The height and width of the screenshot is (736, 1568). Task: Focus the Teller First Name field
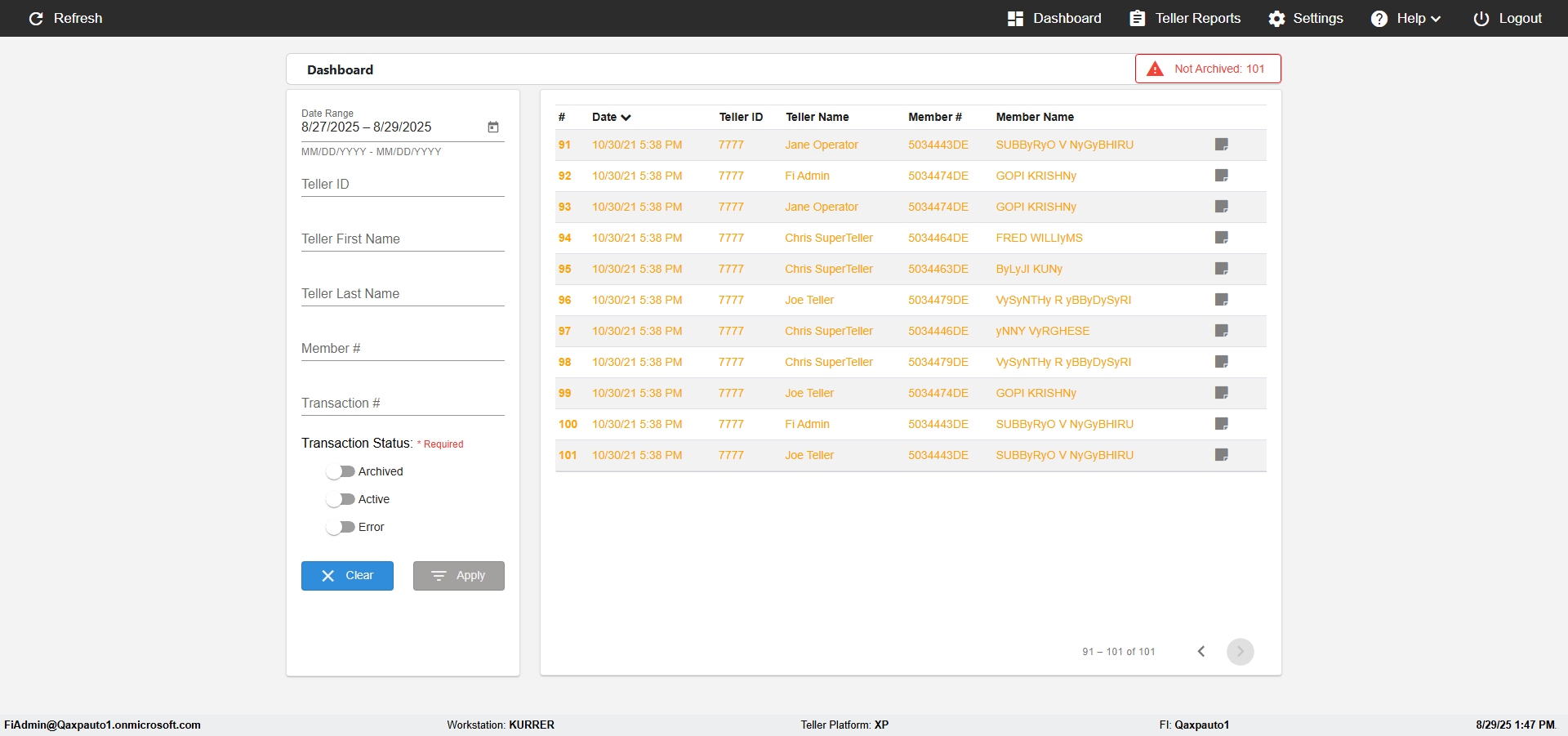pyautogui.click(x=403, y=239)
